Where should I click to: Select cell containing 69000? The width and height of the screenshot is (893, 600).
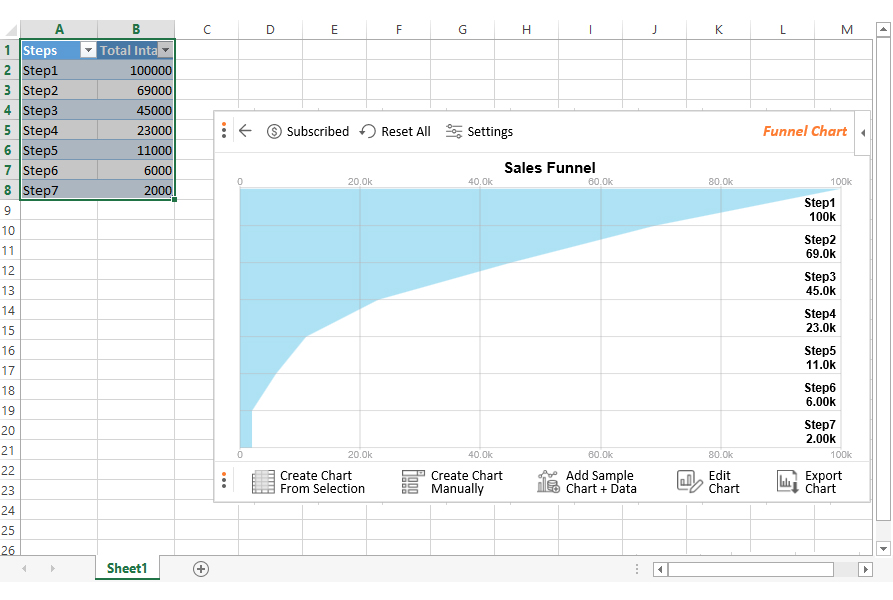(136, 91)
